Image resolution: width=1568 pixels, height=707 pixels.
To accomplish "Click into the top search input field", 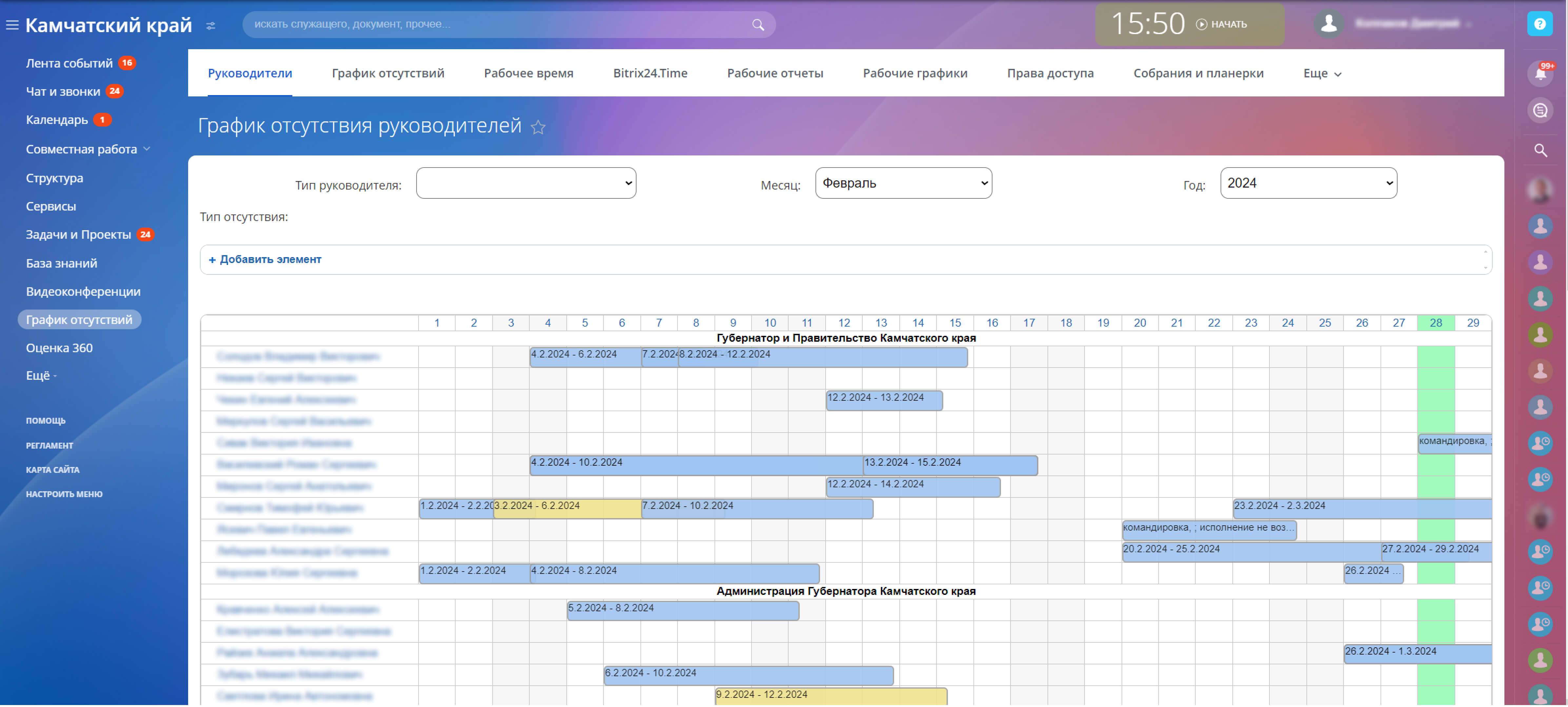I will [x=499, y=24].
